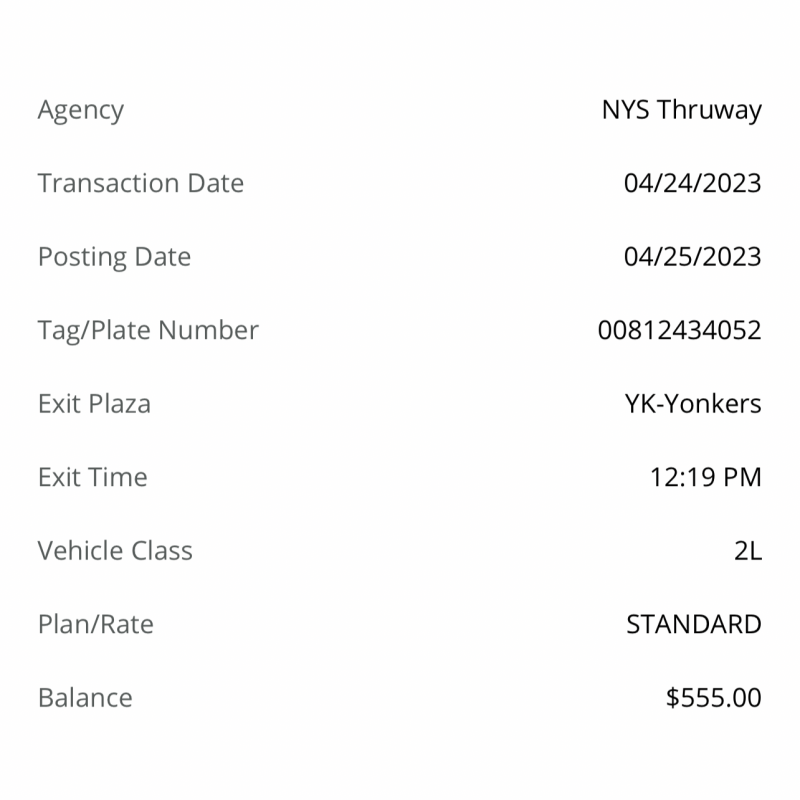Click the Agency label
800x800 pixels.
(x=81, y=111)
